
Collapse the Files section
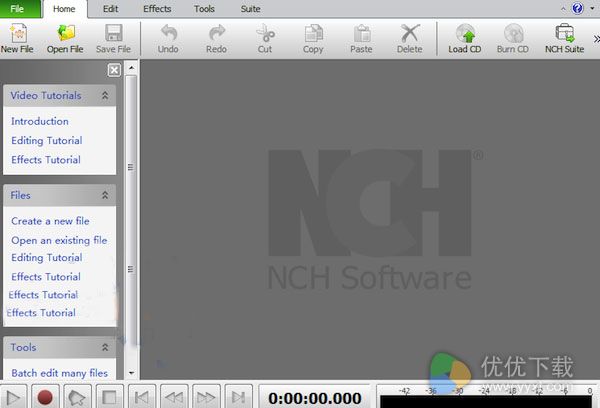(105, 195)
